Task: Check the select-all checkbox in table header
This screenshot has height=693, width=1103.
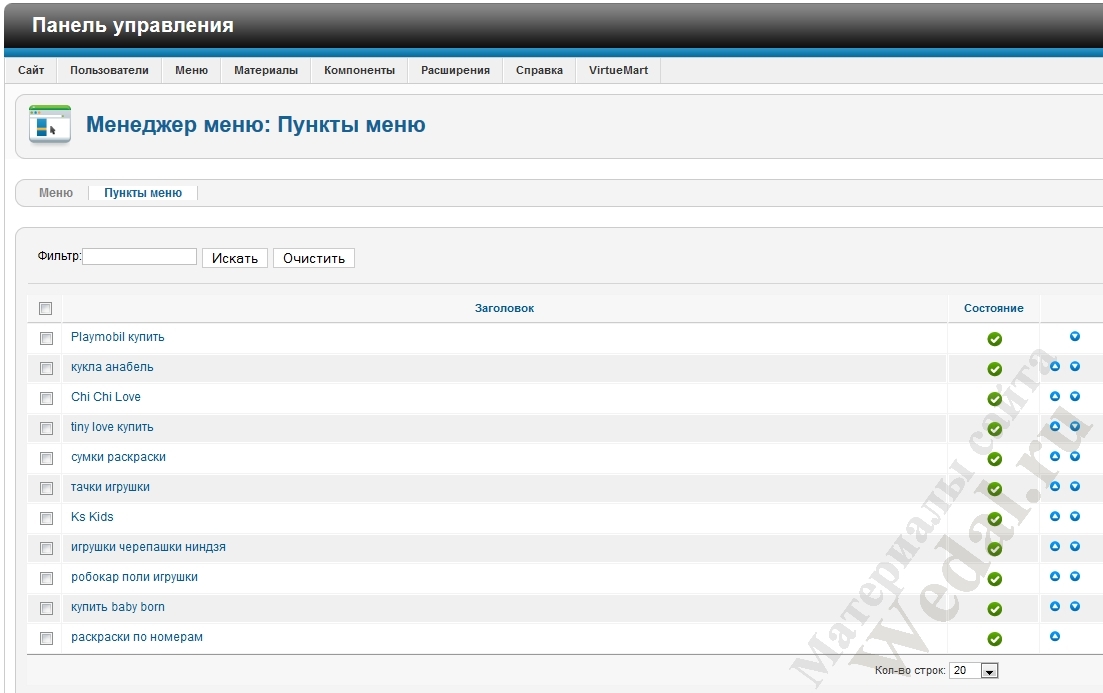Action: pyautogui.click(x=45, y=309)
